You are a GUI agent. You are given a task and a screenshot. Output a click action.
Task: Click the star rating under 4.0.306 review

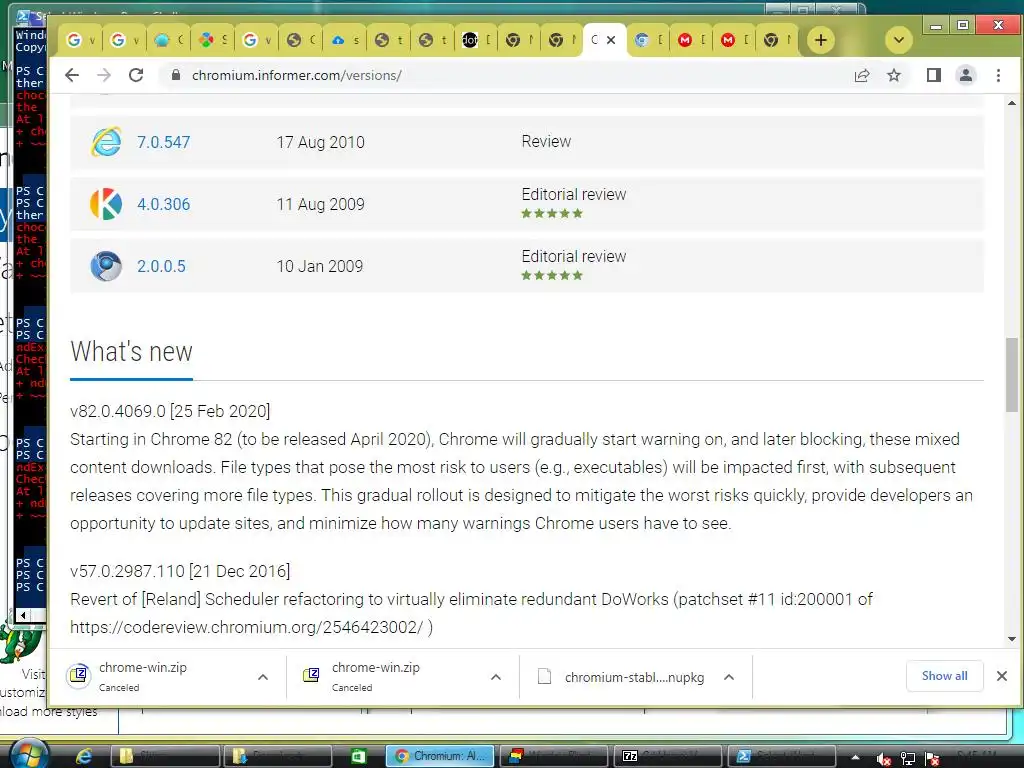tap(552, 214)
